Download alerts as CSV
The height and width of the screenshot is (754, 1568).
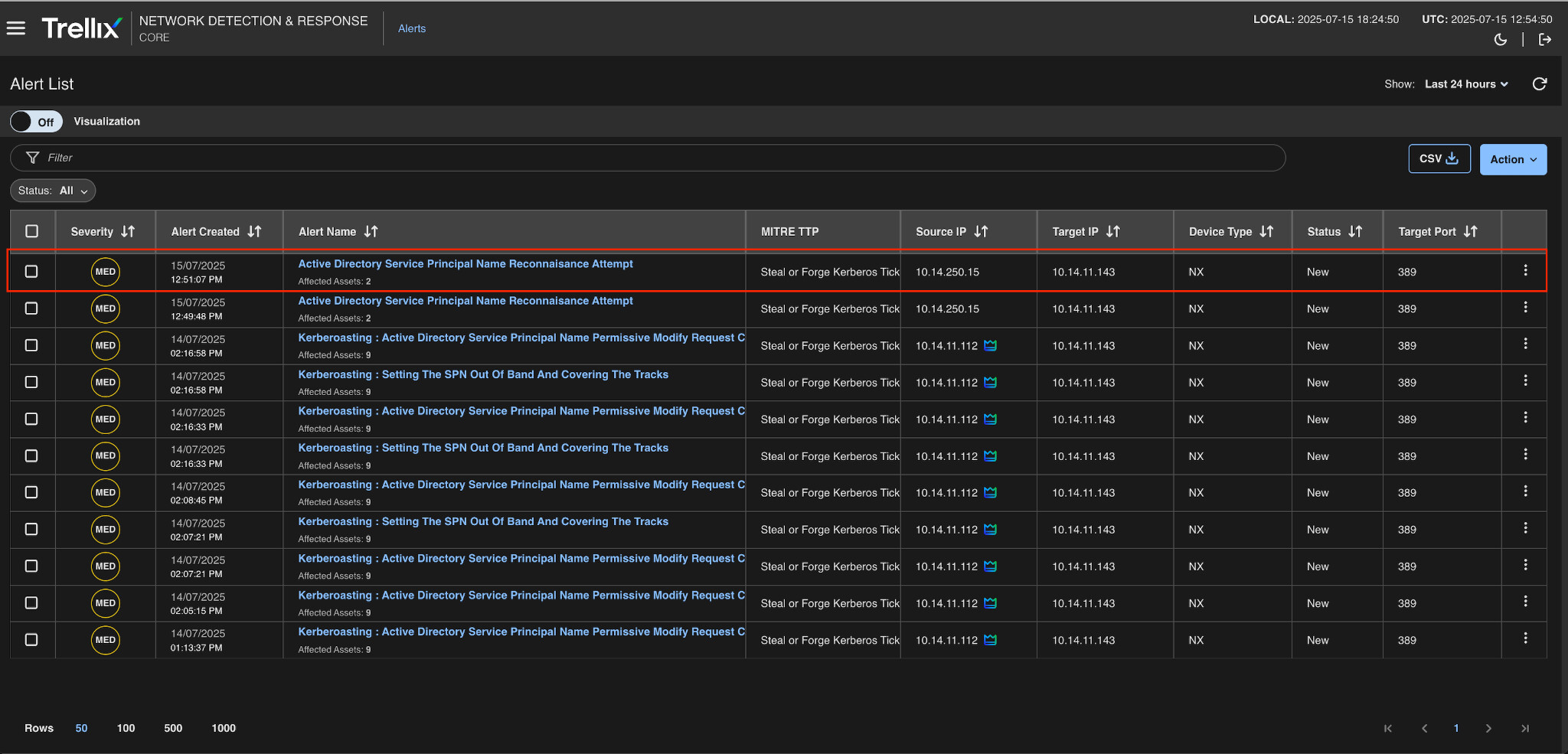(1439, 158)
